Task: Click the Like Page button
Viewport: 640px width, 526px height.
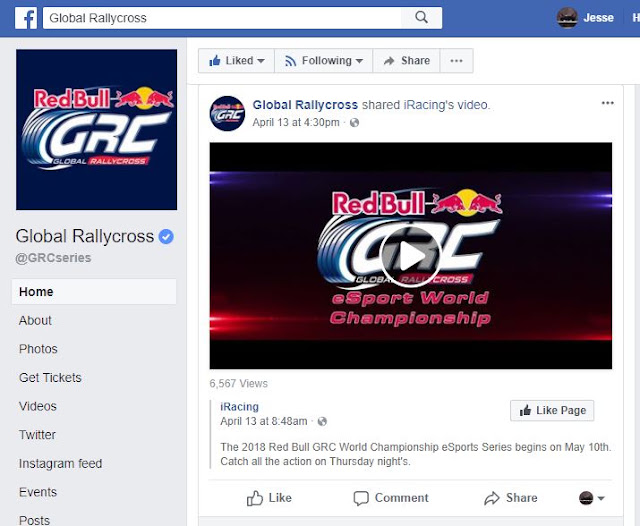Action: click(x=552, y=410)
